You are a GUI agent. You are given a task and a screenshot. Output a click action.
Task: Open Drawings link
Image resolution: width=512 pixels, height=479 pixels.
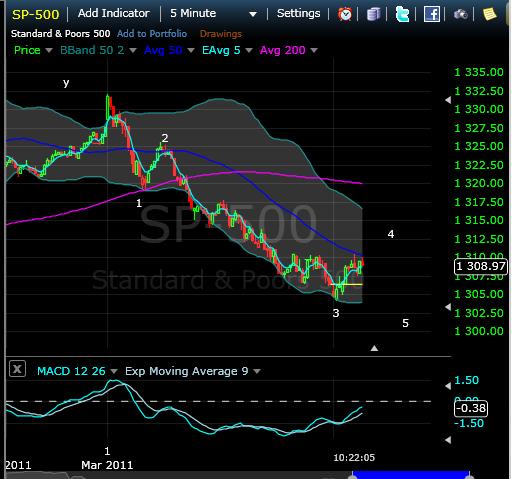point(221,34)
